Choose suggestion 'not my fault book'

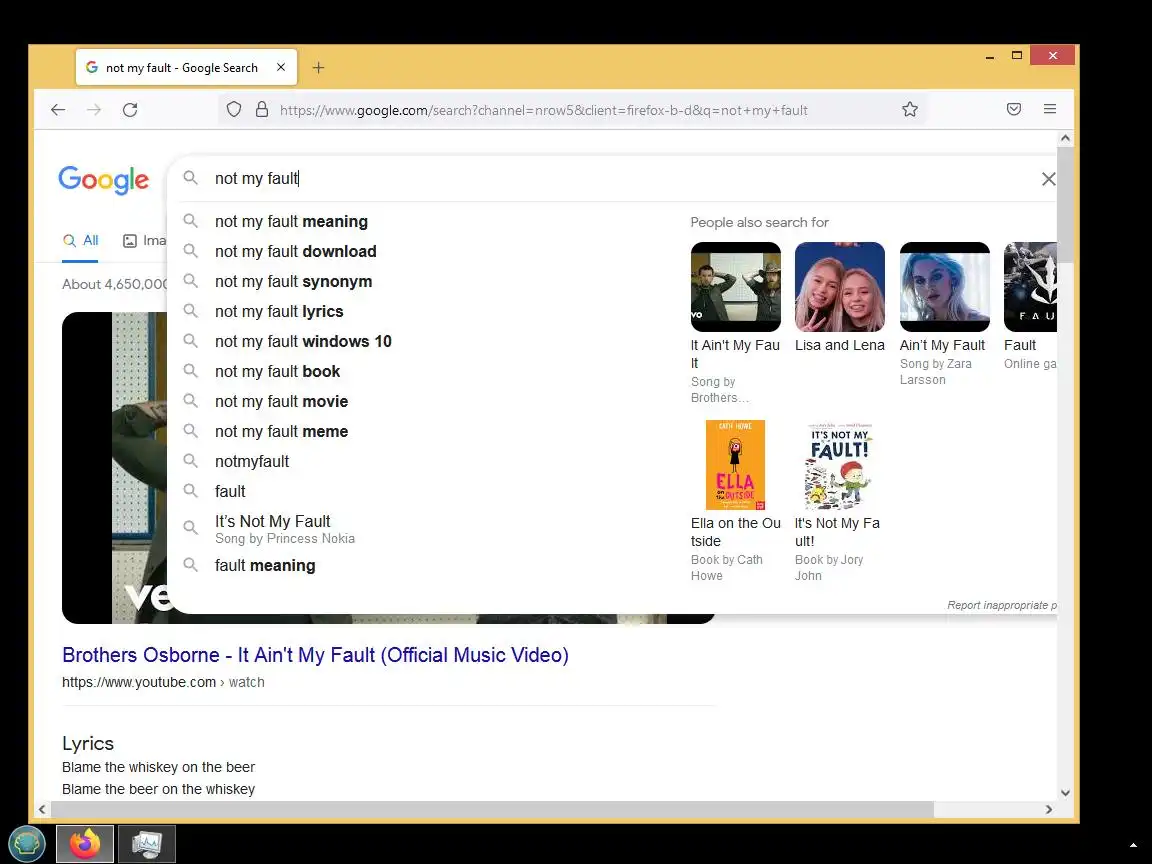tap(277, 372)
